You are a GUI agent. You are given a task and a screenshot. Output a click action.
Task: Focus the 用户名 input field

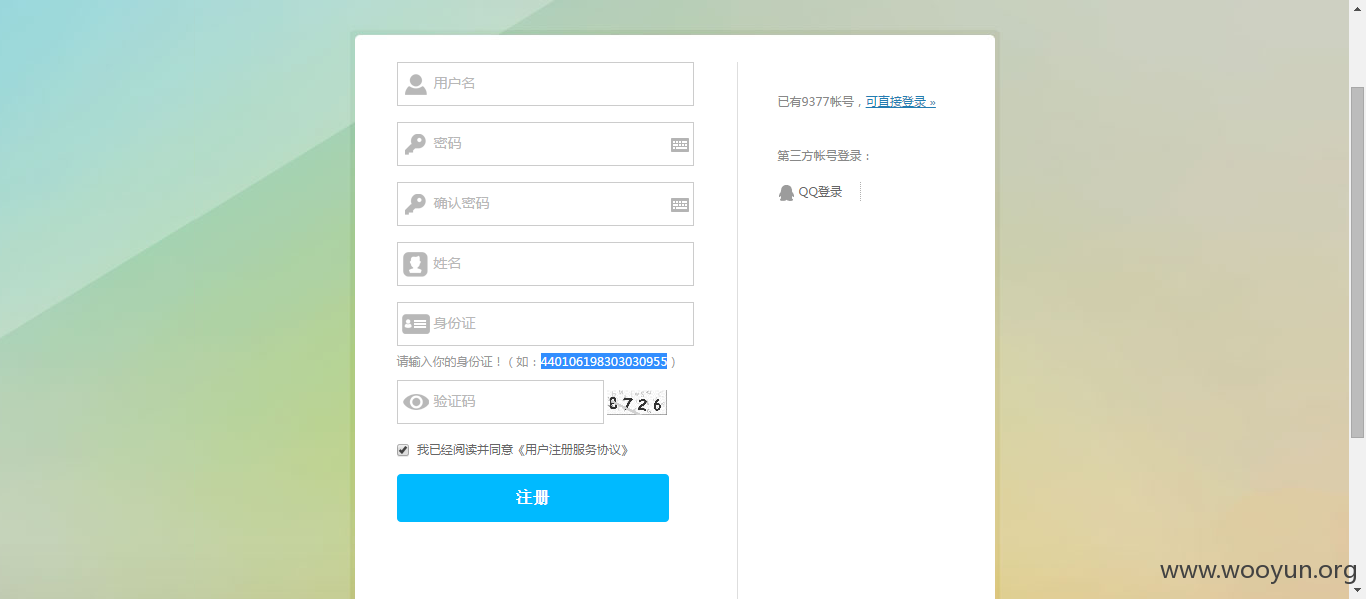click(545, 84)
